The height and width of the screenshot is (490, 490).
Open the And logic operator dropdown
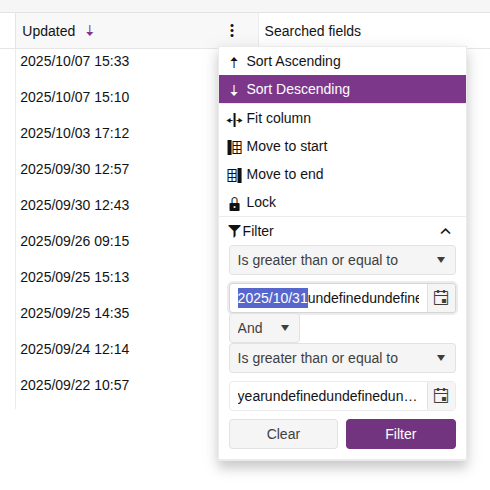264,328
